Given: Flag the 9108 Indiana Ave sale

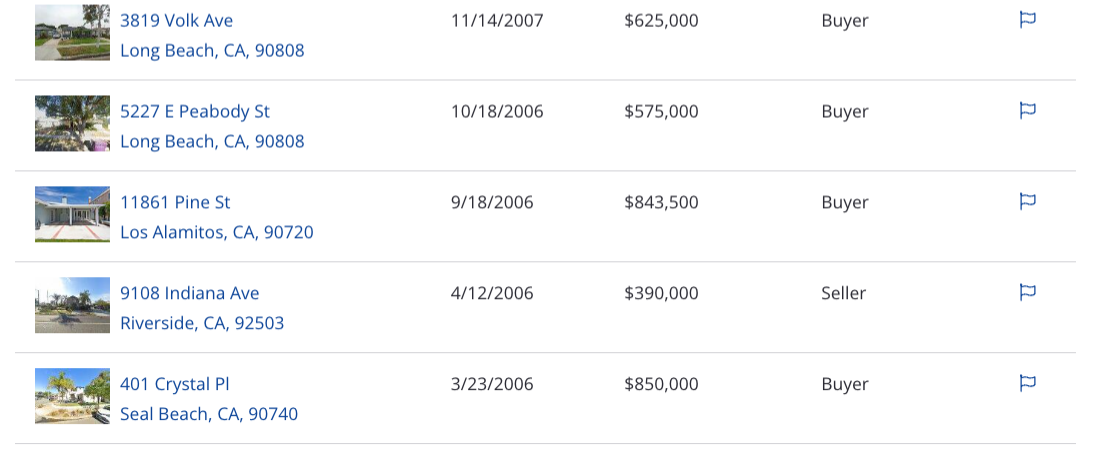Looking at the screenshot, I should (1027, 292).
